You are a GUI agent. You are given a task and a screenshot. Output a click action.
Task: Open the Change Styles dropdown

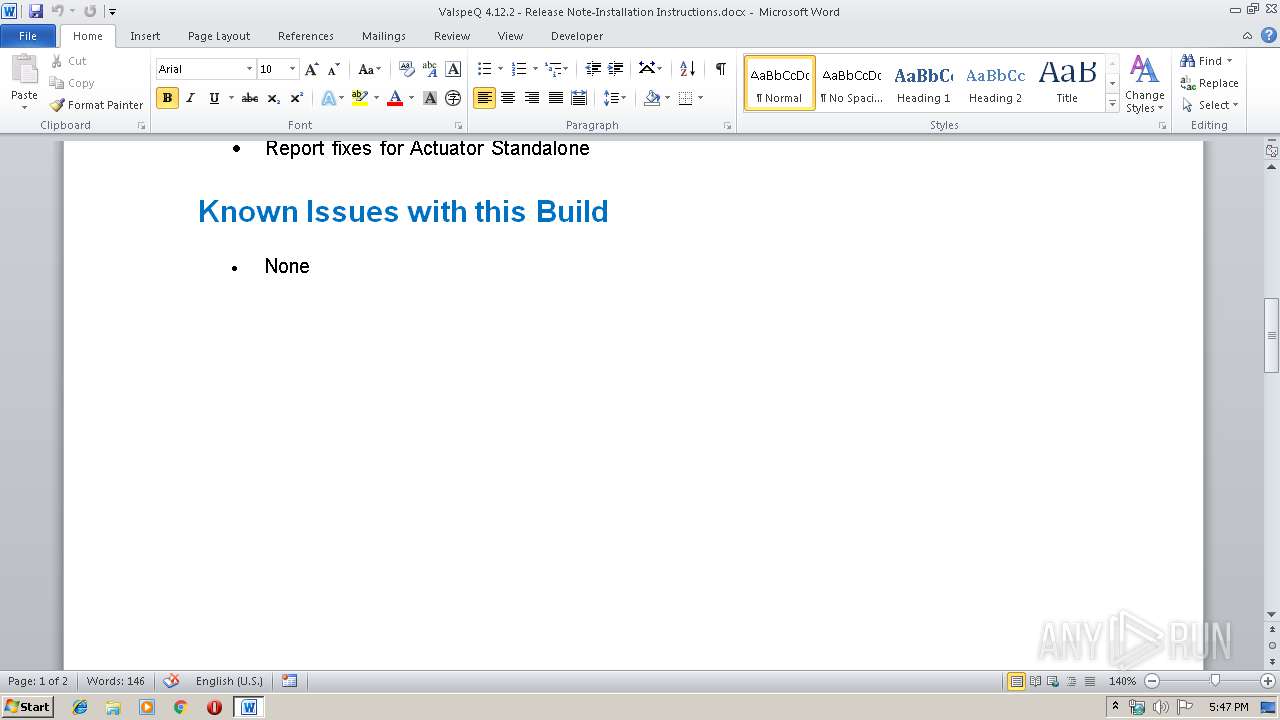1144,84
